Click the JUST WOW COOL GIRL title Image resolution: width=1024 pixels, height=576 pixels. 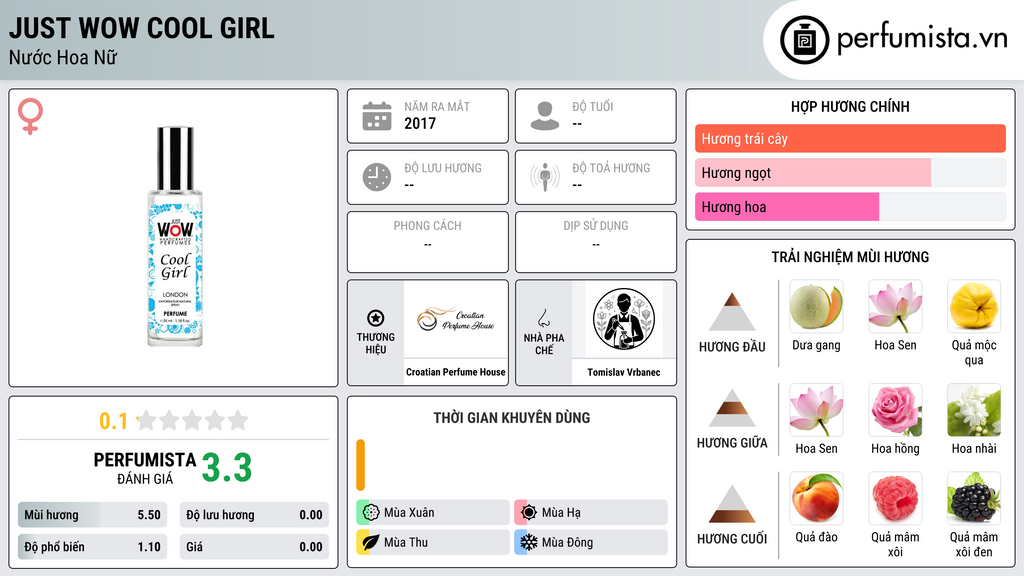(142, 28)
